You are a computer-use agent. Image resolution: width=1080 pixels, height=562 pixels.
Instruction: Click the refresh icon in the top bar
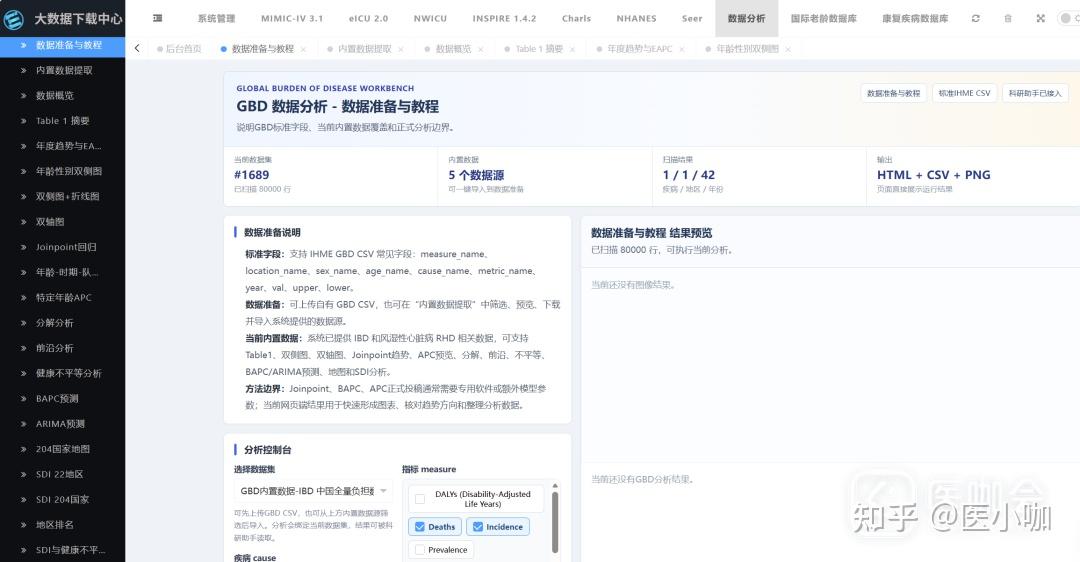[x=975, y=19]
